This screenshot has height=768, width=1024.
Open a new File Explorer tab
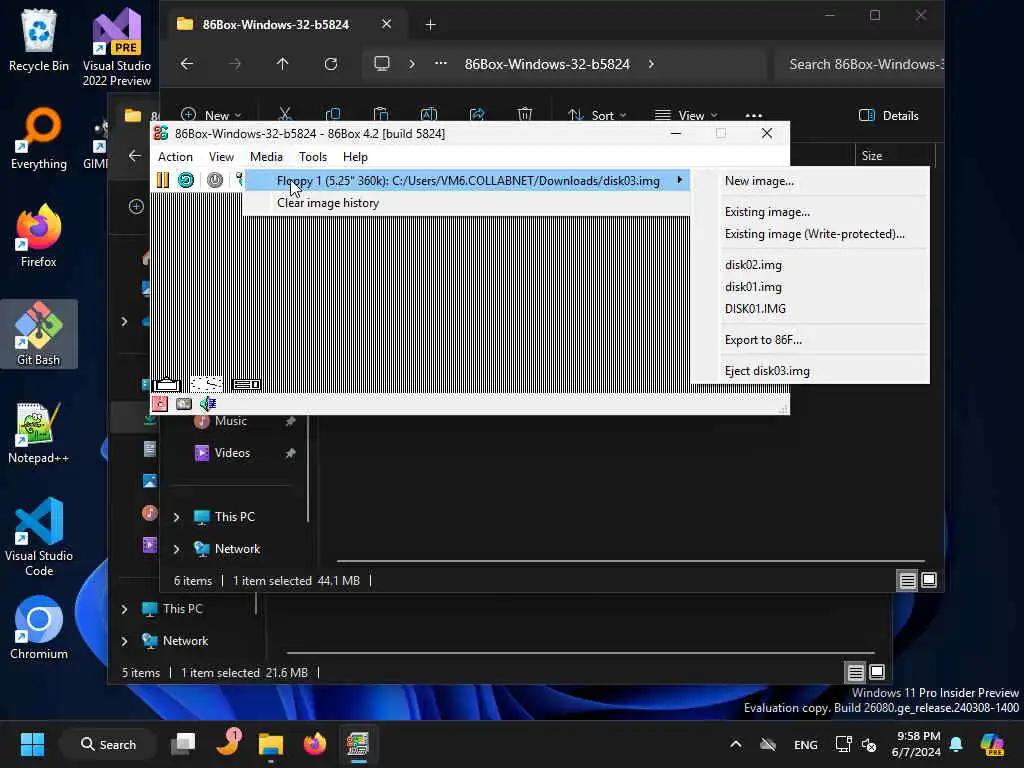pyautogui.click(x=430, y=25)
